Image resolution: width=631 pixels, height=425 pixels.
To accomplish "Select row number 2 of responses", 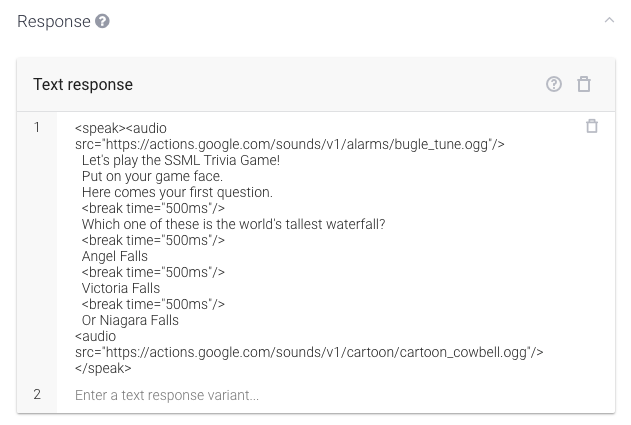I will pyautogui.click(x=37, y=394).
